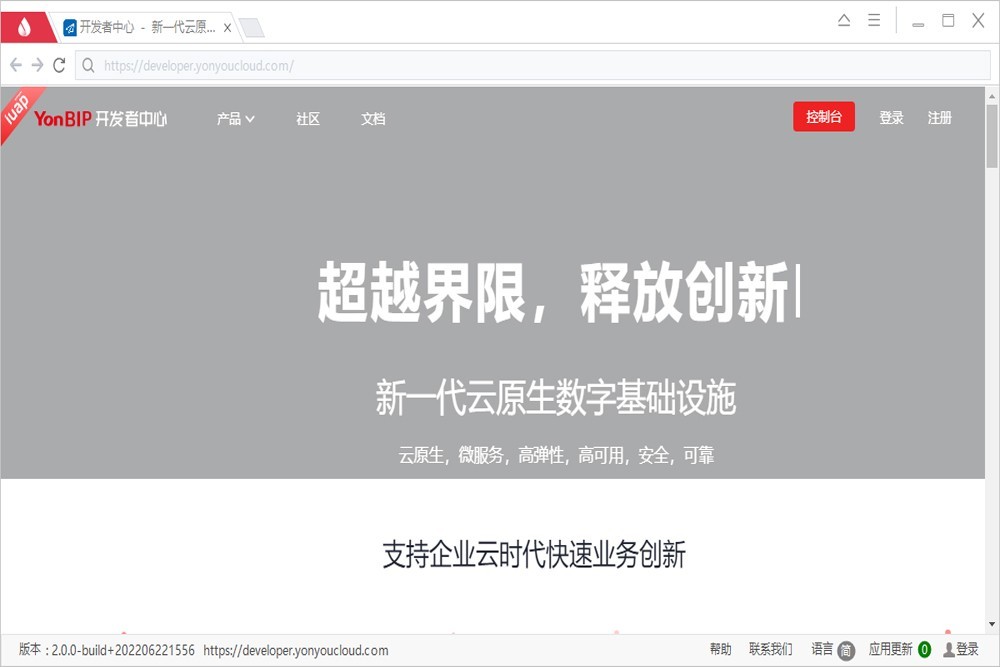Switch to the 开发者中心 browser tab
Image resolution: width=1000 pixels, height=667 pixels.
(140, 27)
